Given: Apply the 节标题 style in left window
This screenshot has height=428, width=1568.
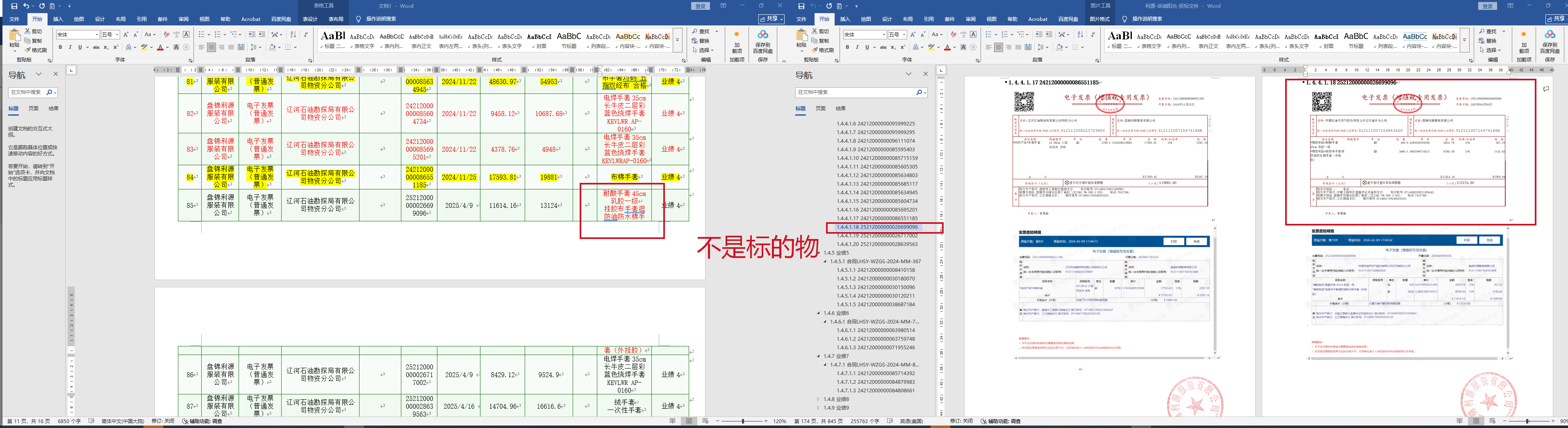Looking at the screenshot, I should tap(569, 40).
